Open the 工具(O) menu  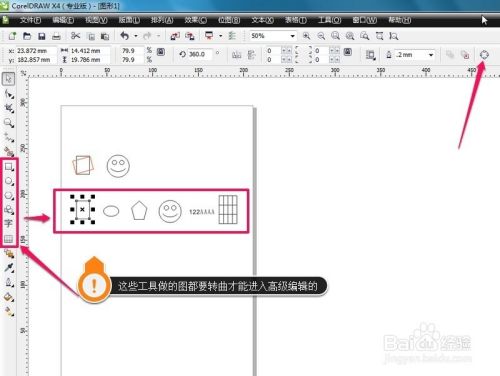pos(329,20)
